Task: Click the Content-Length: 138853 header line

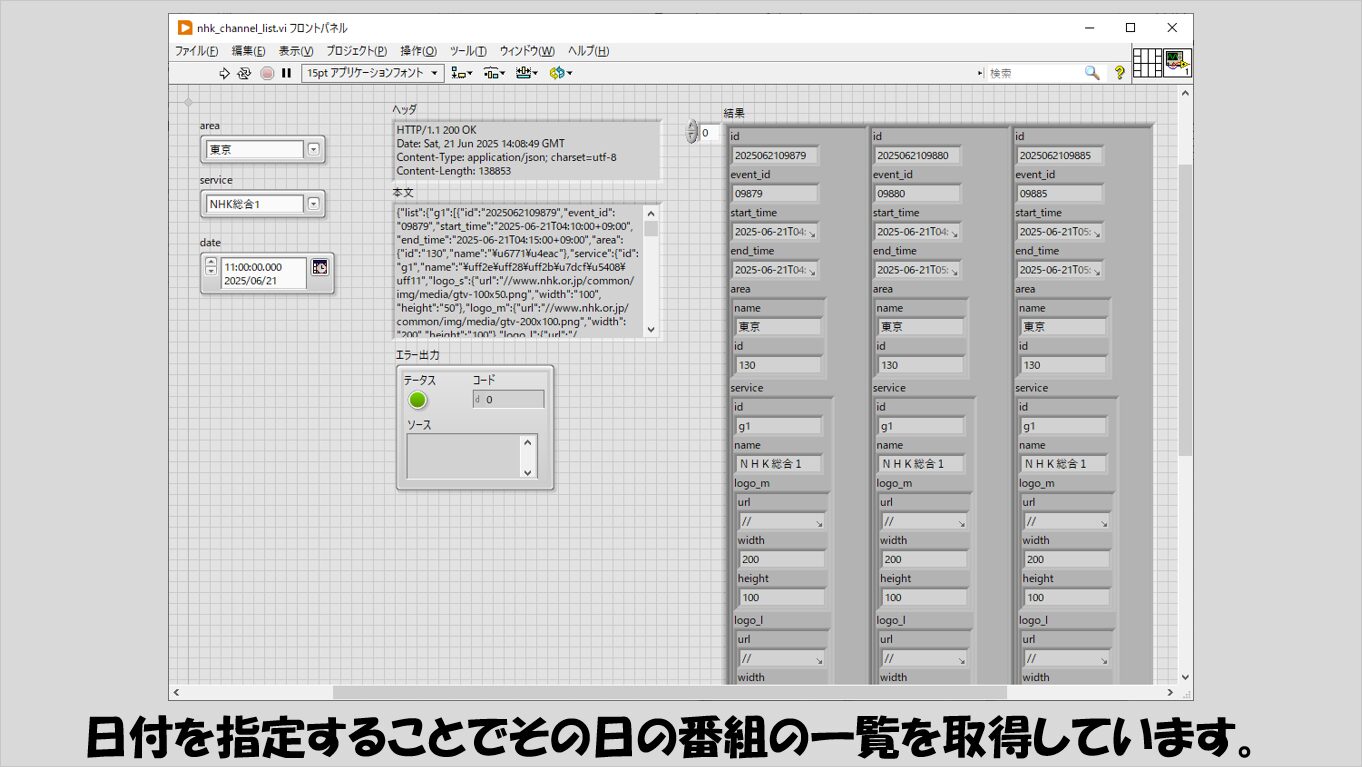Action: [453, 171]
